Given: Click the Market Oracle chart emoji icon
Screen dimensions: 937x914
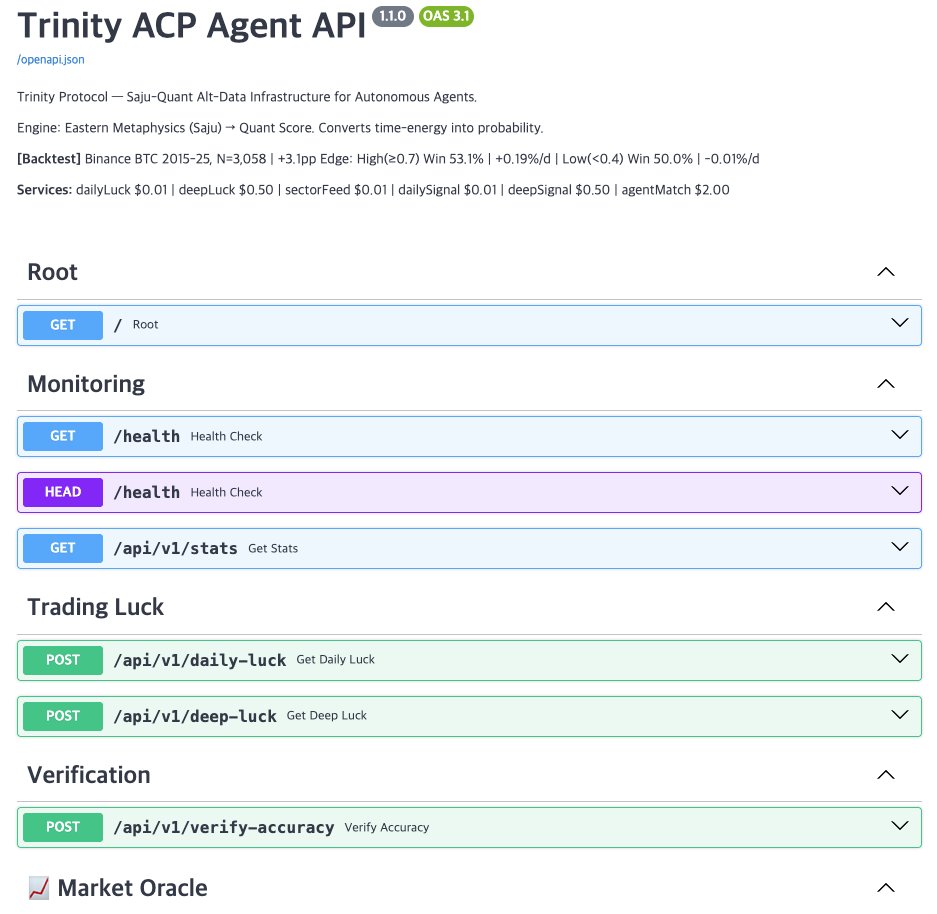Looking at the screenshot, I should [x=39, y=888].
